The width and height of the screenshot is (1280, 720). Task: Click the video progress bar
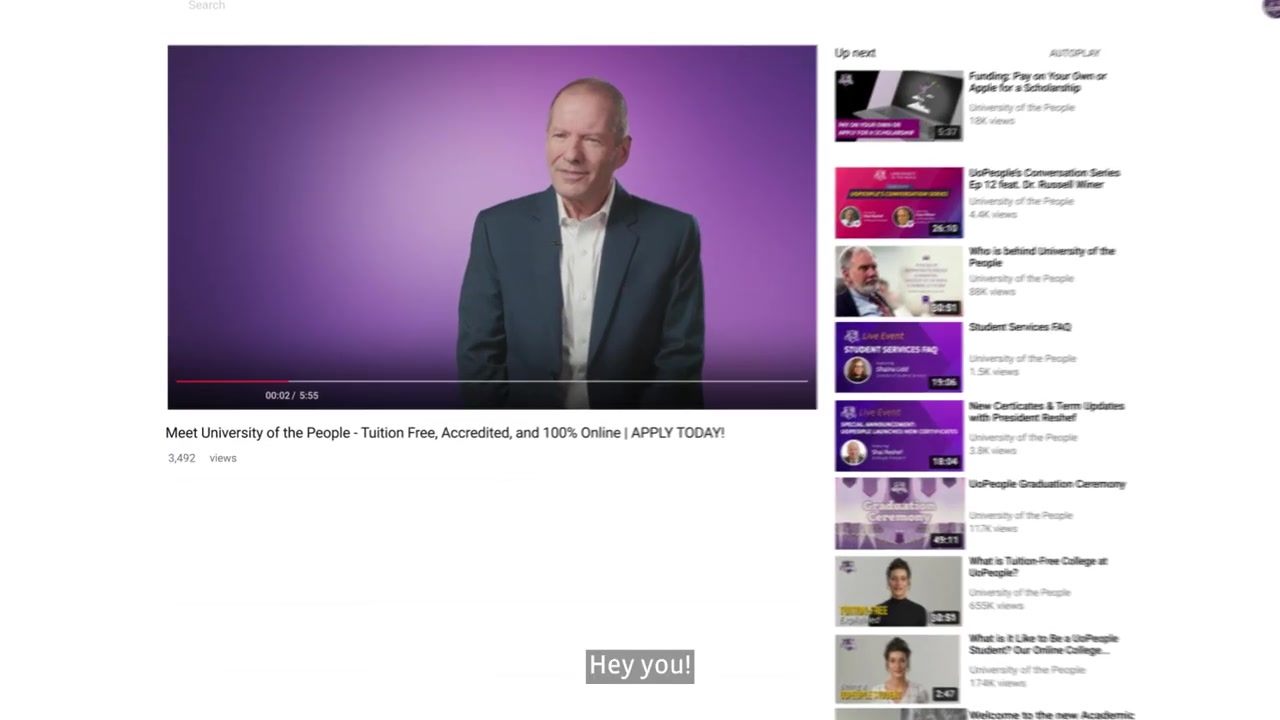492,381
